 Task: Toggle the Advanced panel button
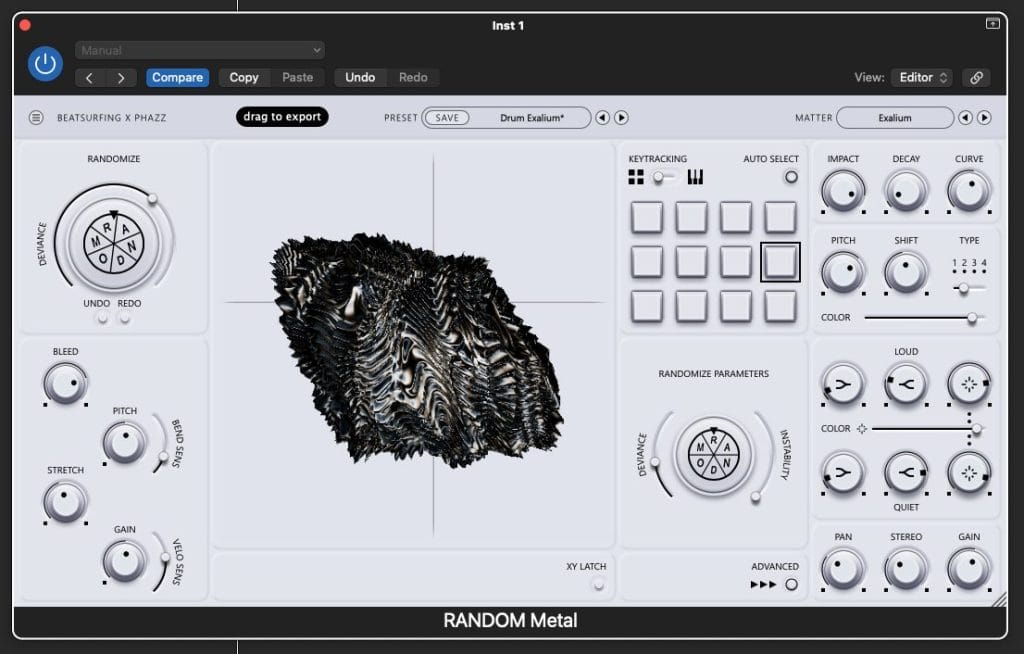[791, 584]
